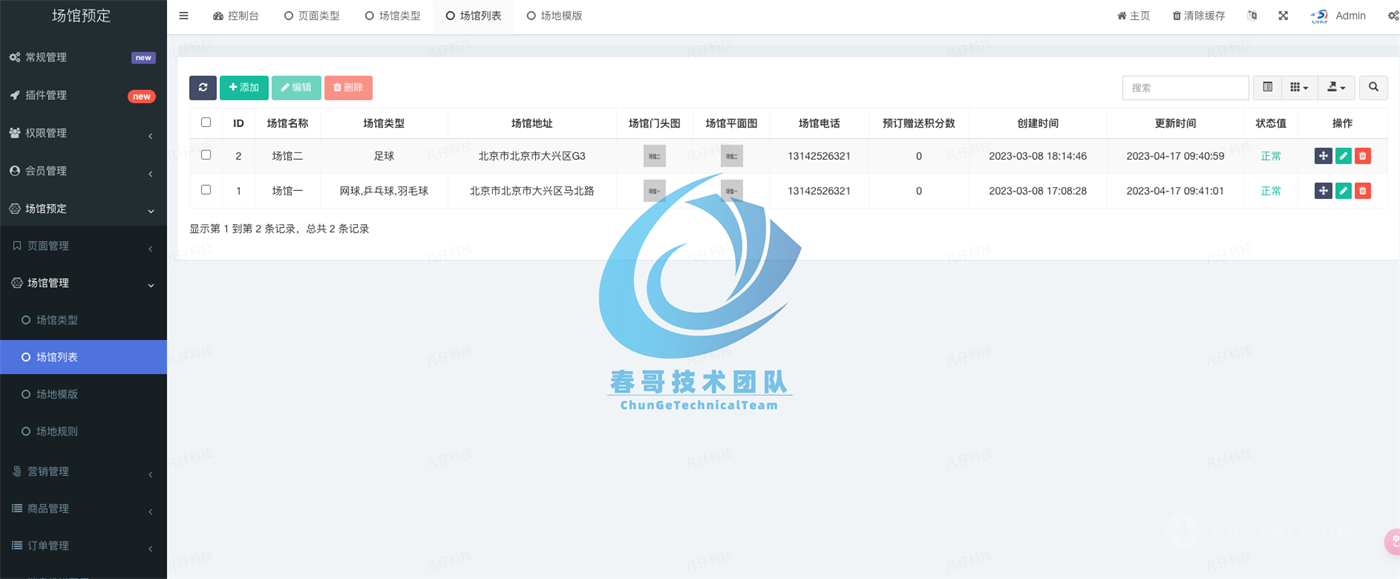Open advanced search with magnifier button
Viewport: 1400px width, 579px height.
[x=1373, y=88]
